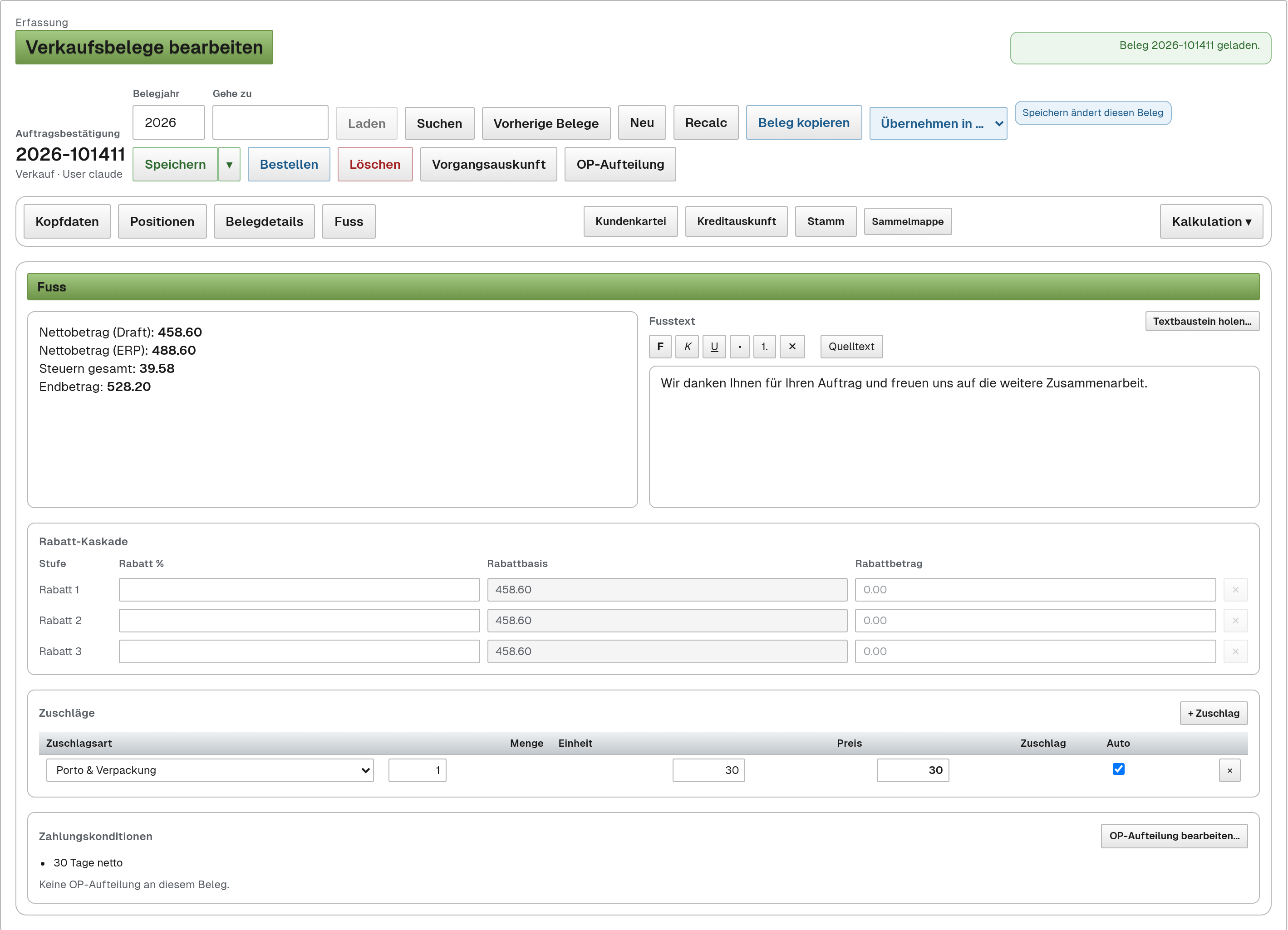
Task: Click the Rabatt 1 percent input field
Action: (x=299, y=590)
